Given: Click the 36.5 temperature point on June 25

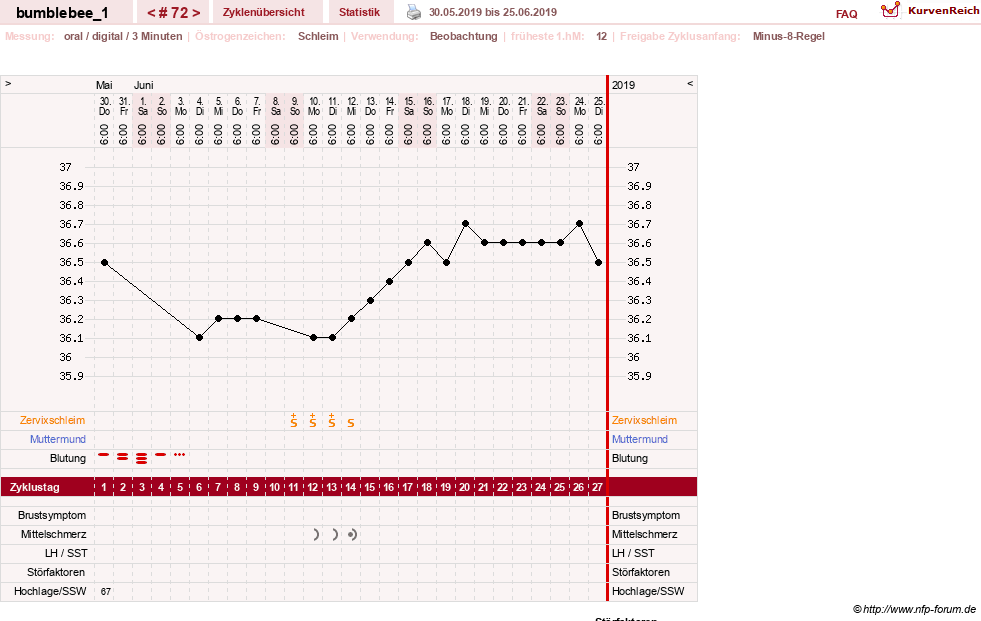Looking at the screenshot, I should pyautogui.click(x=599, y=263).
